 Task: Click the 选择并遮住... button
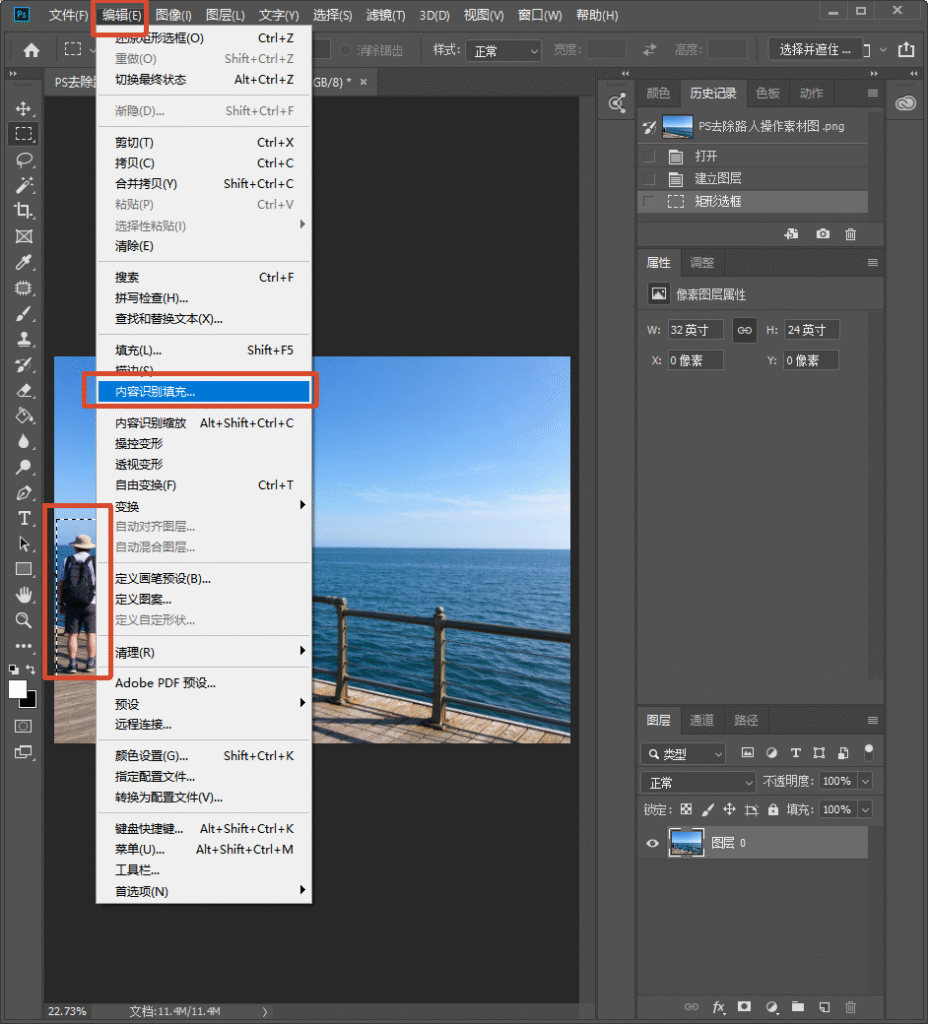pyautogui.click(x=816, y=50)
